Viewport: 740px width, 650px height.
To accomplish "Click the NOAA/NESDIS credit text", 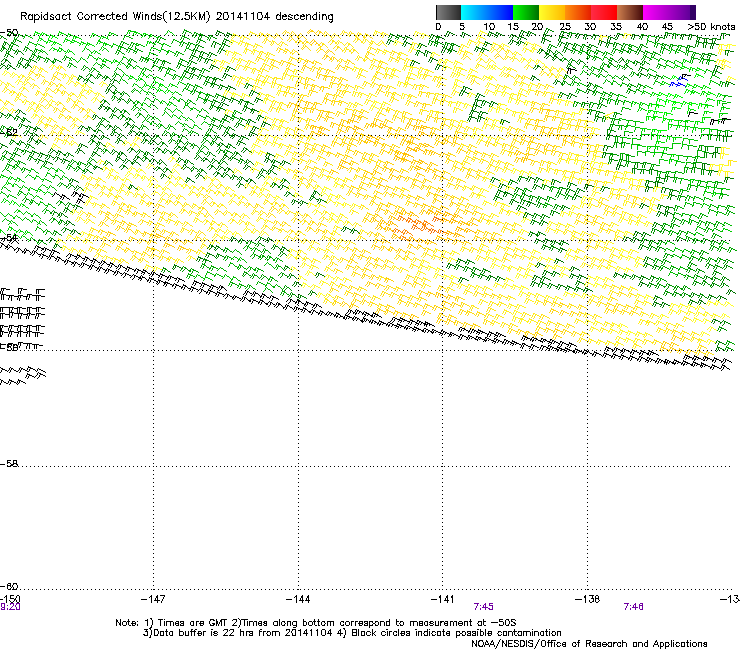I will (589, 644).
